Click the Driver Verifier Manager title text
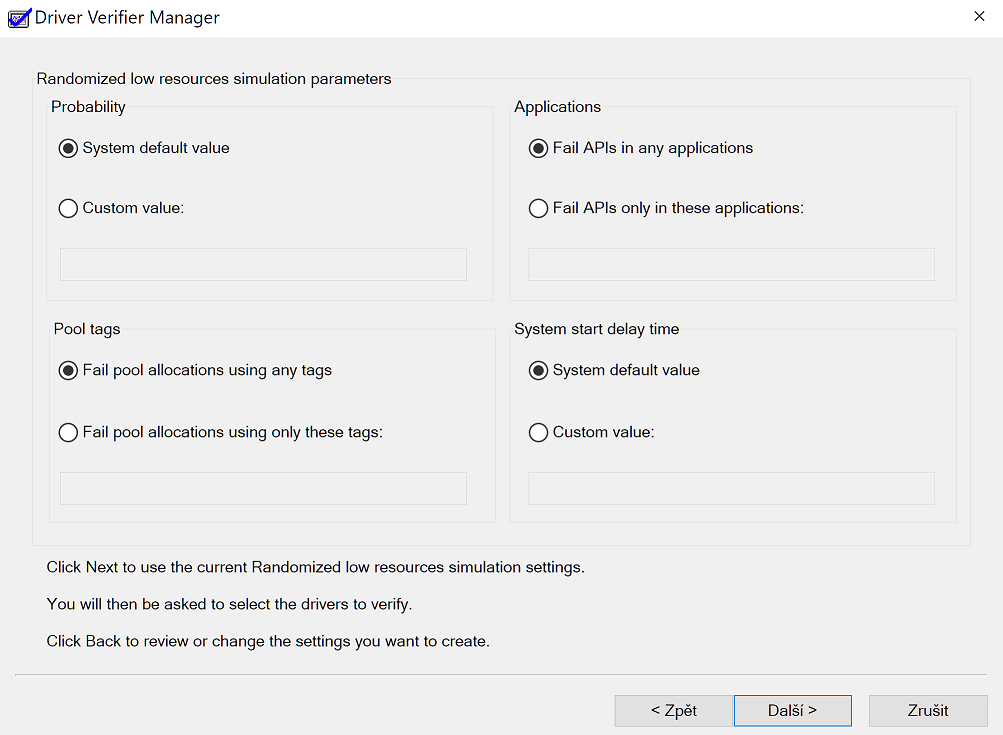The image size is (1003, 735). tap(127, 18)
